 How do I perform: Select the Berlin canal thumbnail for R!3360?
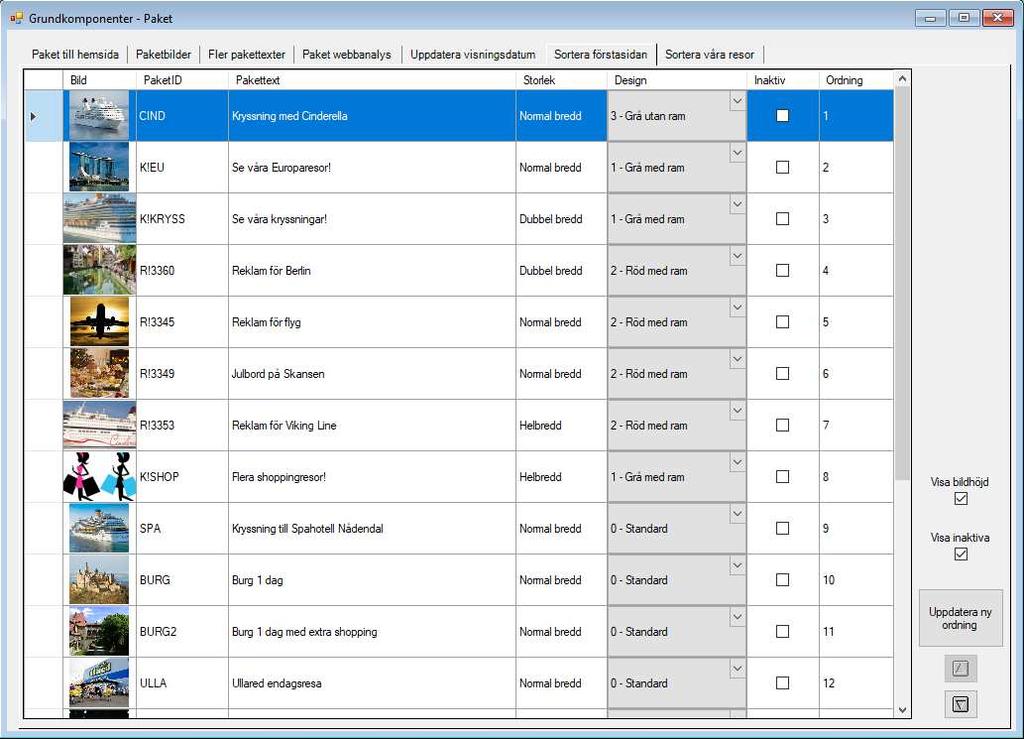99,270
